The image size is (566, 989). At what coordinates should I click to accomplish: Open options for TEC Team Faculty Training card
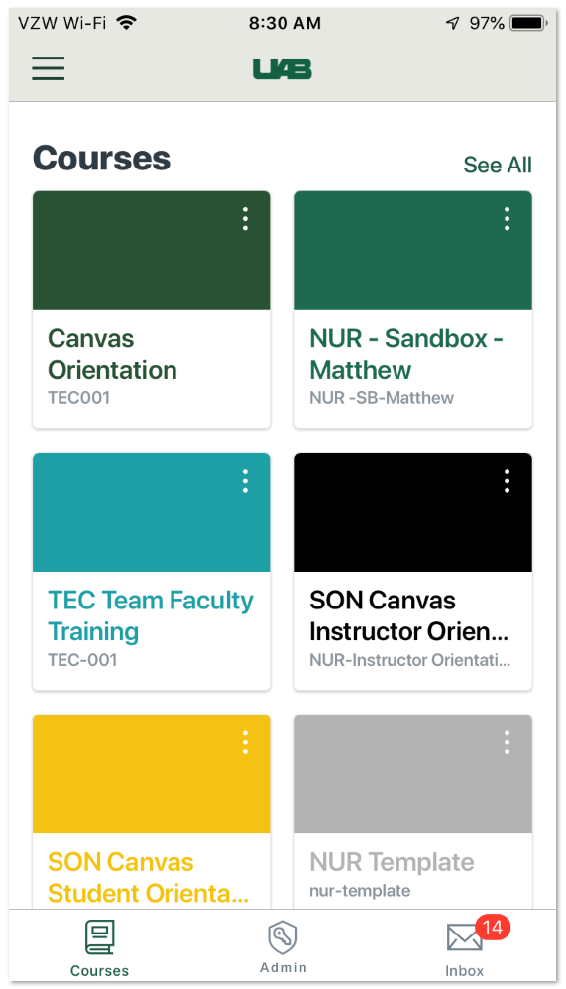(245, 481)
